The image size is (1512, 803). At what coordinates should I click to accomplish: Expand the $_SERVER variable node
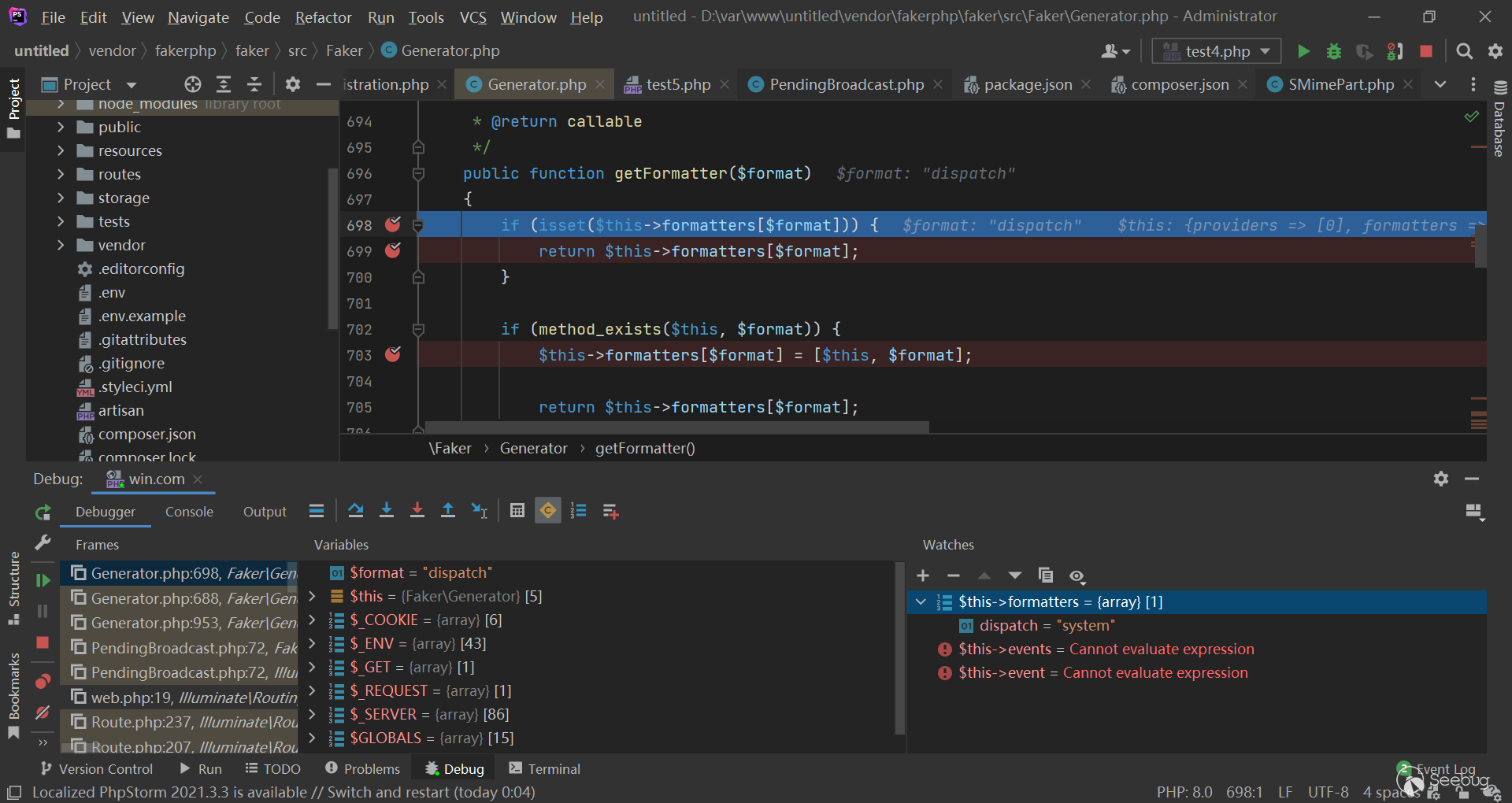click(313, 714)
